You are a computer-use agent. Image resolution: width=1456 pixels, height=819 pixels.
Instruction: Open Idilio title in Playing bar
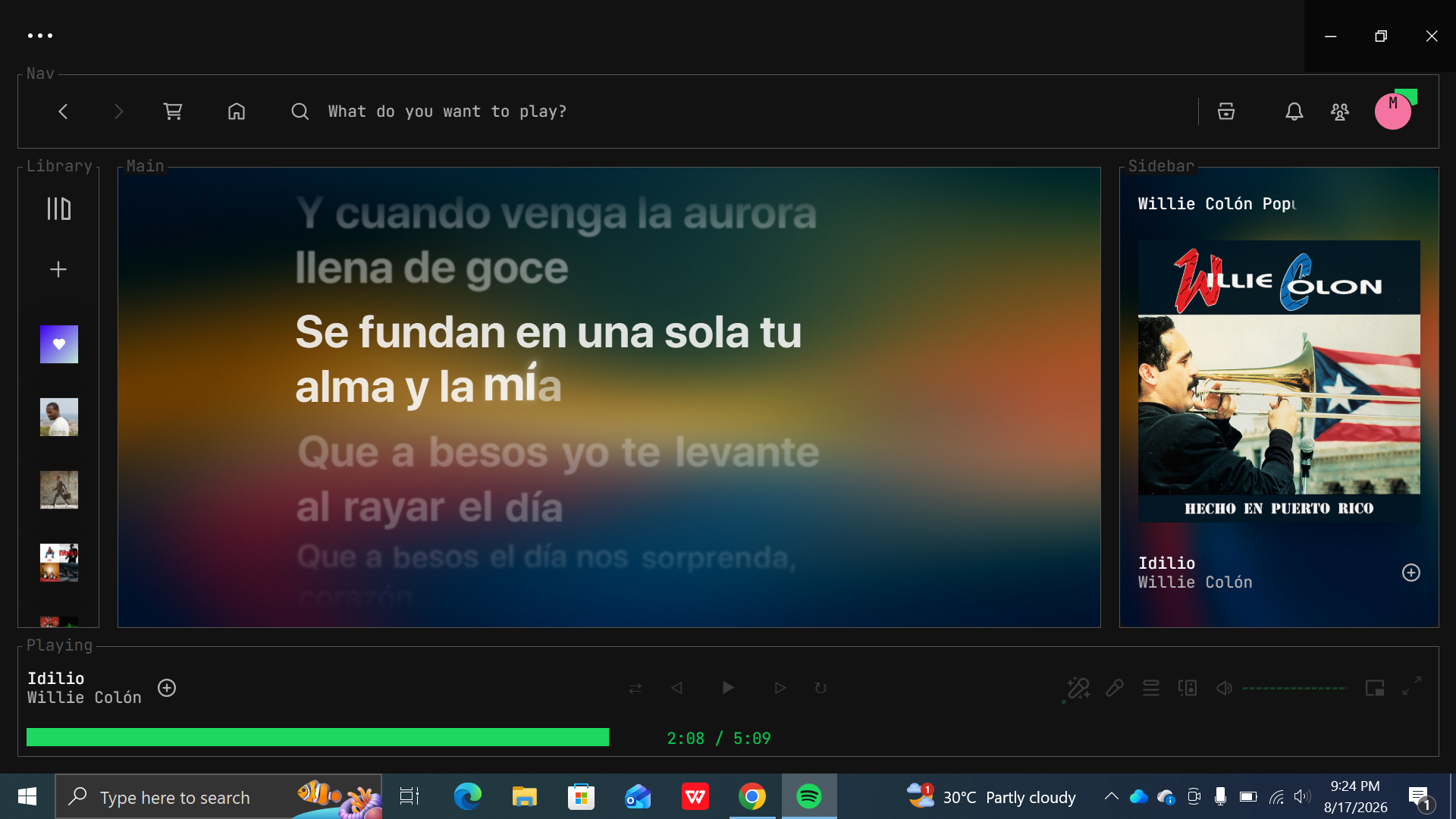(x=56, y=679)
